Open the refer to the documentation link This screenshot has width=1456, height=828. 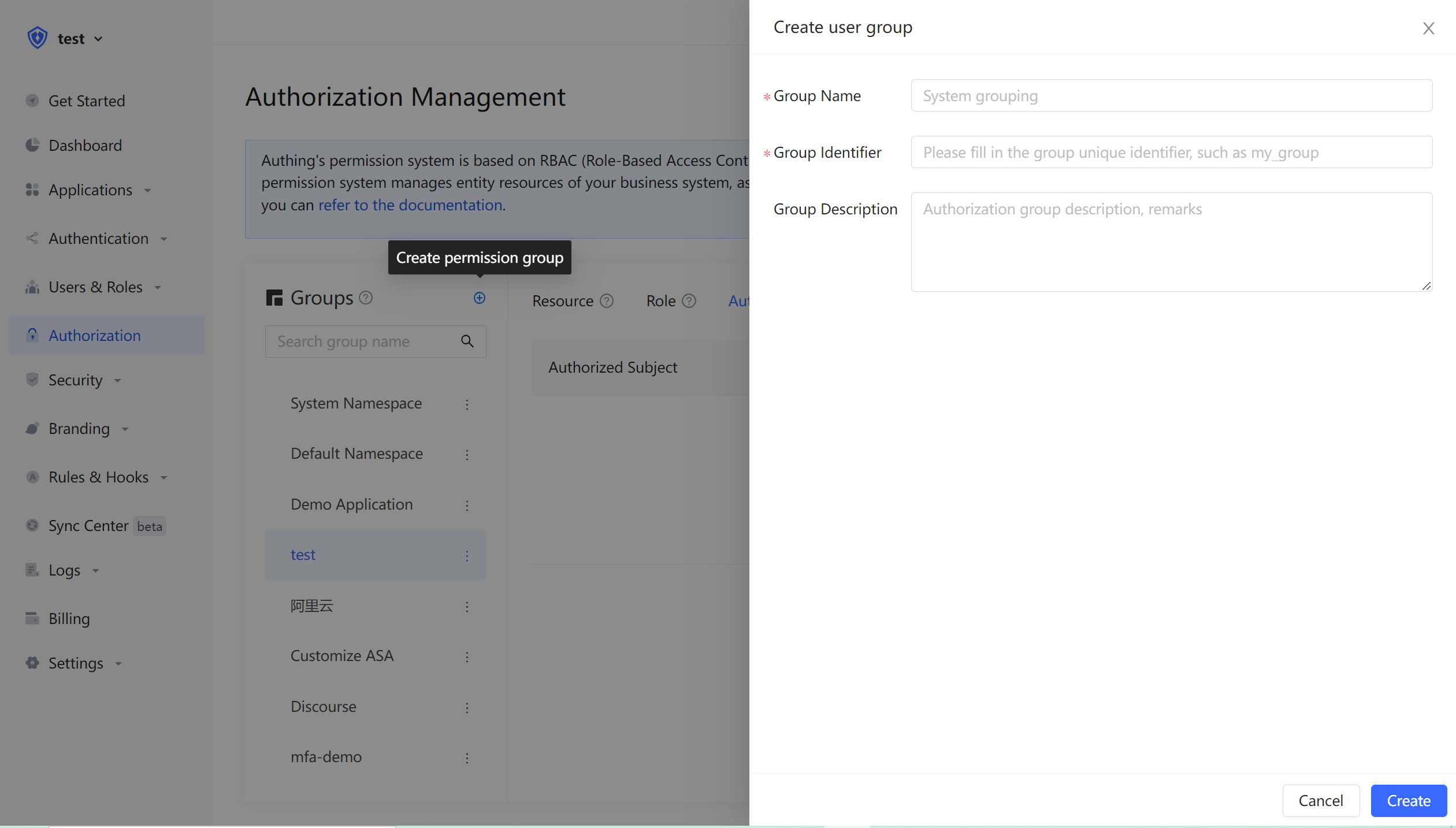click(410, 205)
